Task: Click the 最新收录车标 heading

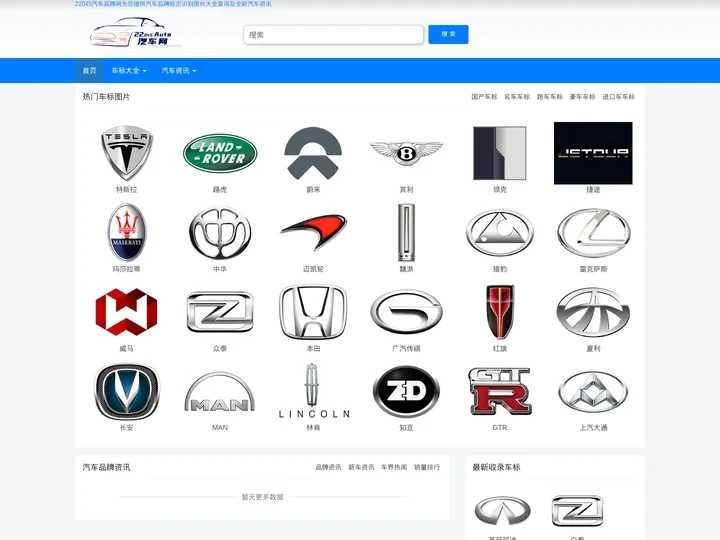Action: coord(496,467)
